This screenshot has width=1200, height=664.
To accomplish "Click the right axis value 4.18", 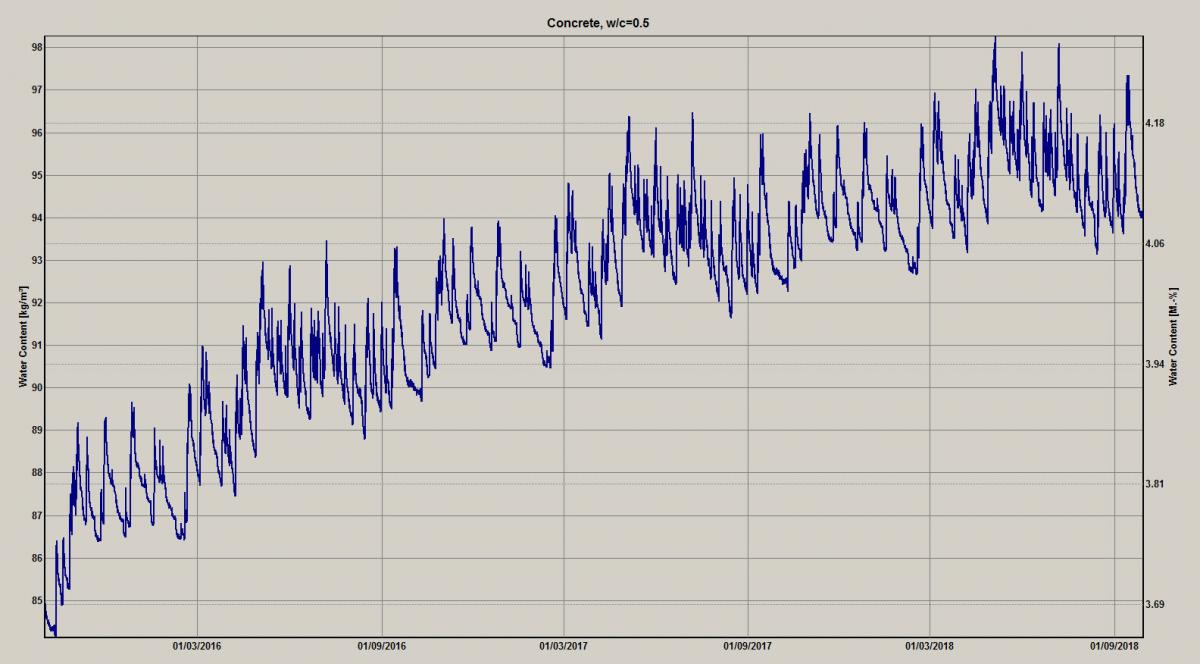I will click(1157, 123).
